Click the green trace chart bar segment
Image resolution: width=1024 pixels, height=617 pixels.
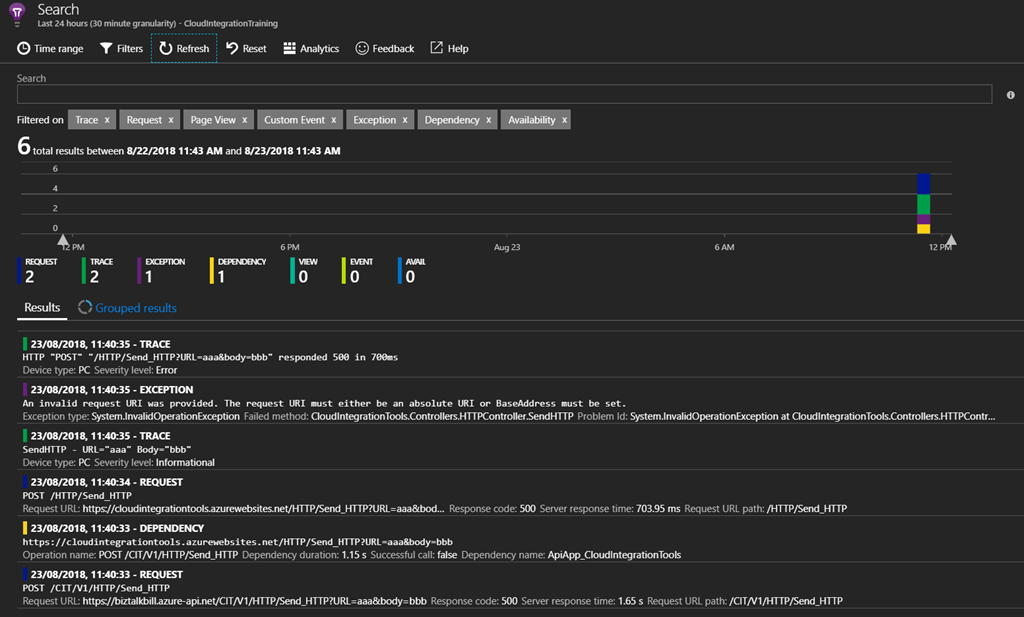click(923, 204)
